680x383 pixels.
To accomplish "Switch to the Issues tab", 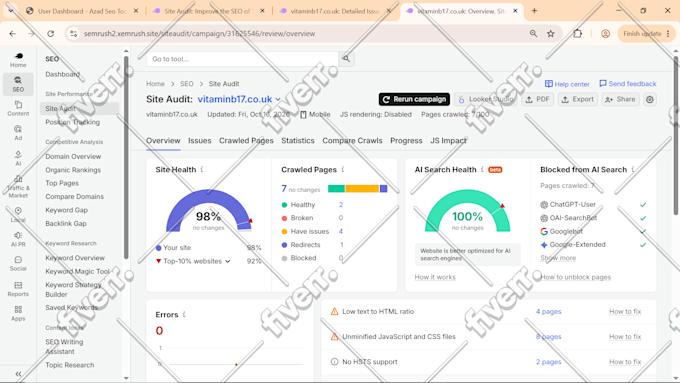I will click(x=199, y=141).
